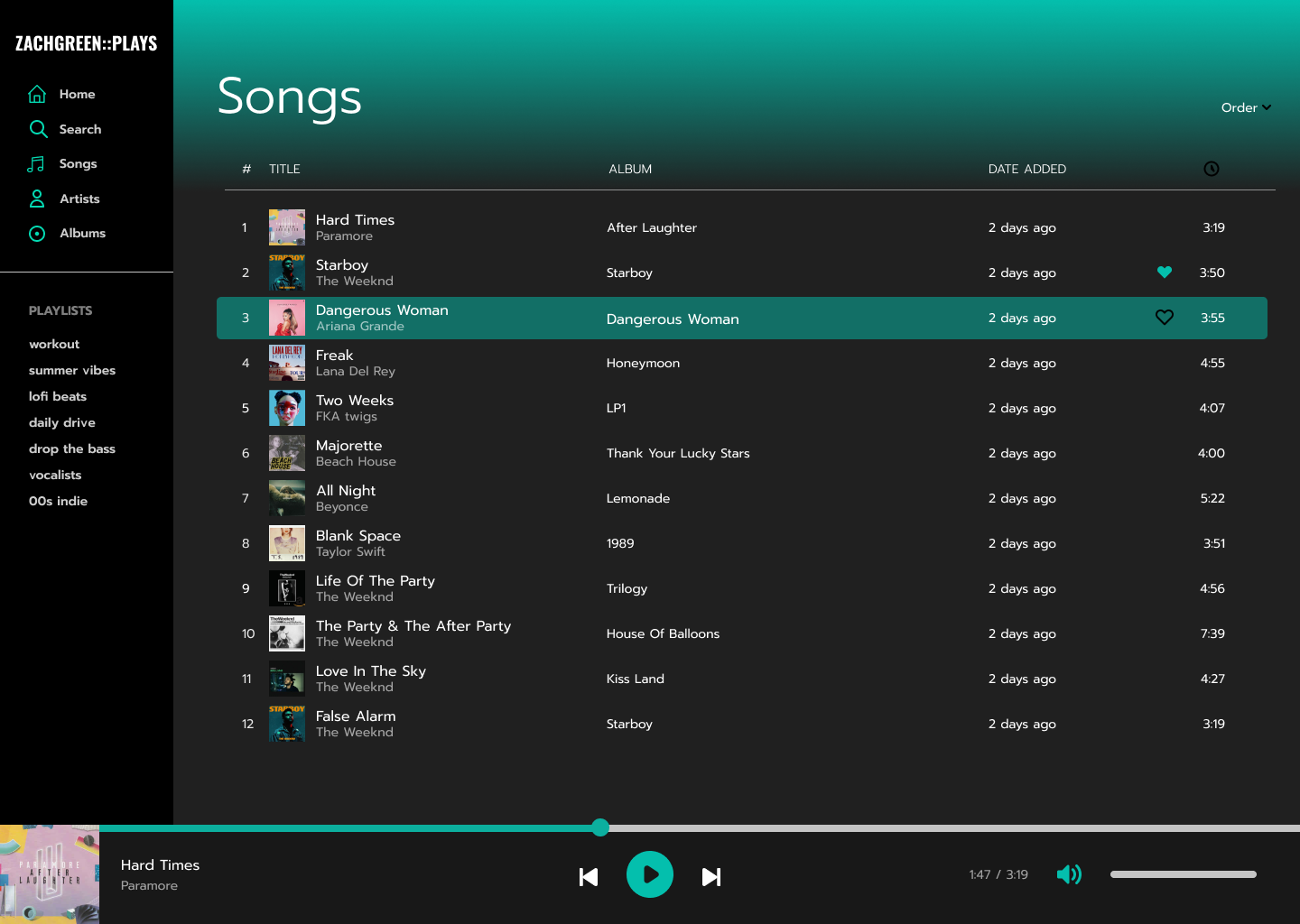This screenshot has width=1300, height=924.
Task: Click the Honeymoon album name
Action: click(x=644, y=363)
